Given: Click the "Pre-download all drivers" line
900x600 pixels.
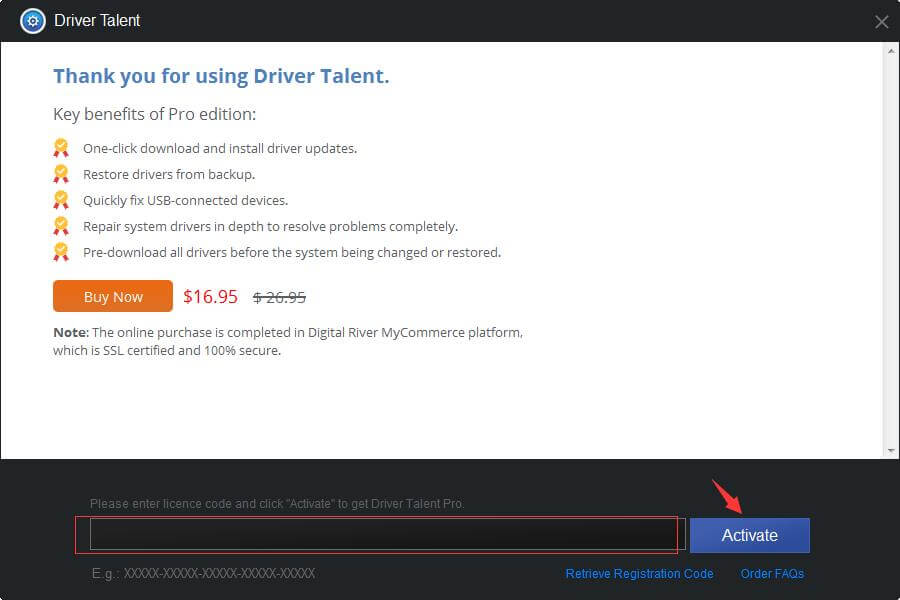Looking at the screenshot, I should (x=292, y=252).
